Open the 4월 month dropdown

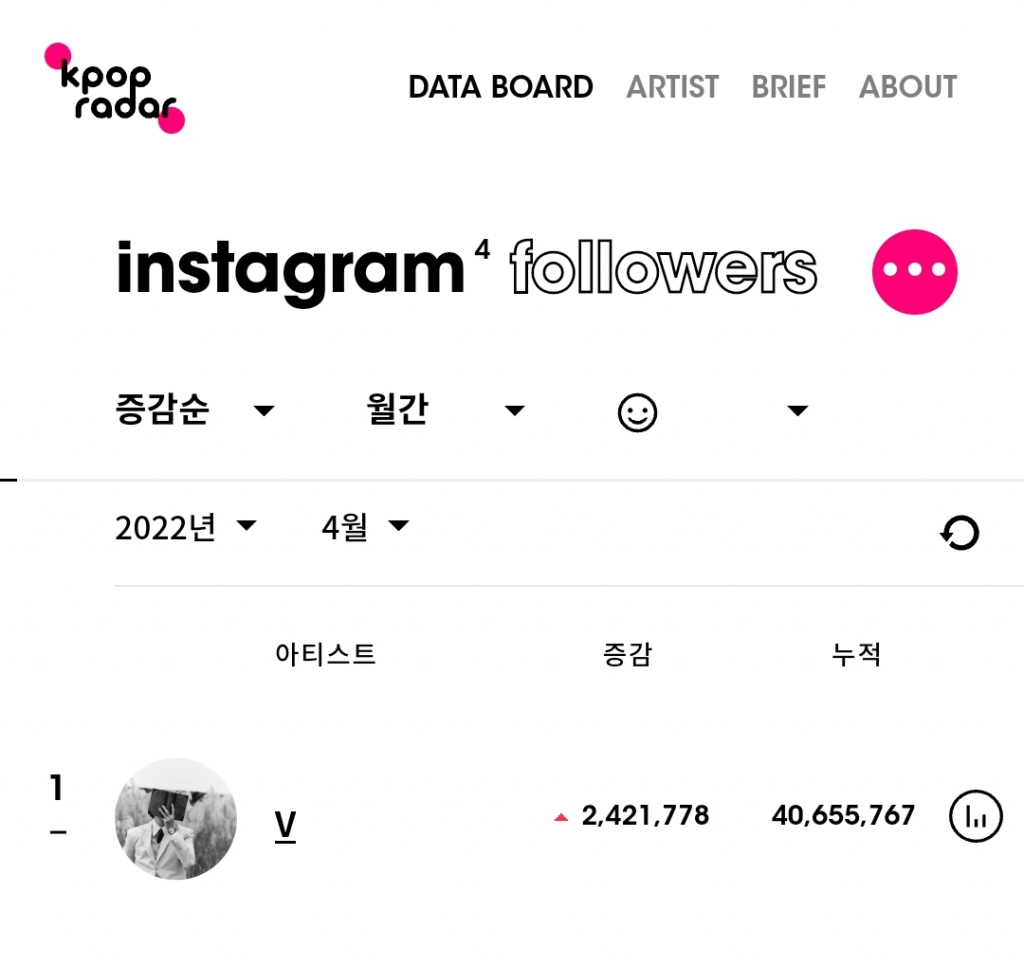pyautogui.click(x=366, y=526)
